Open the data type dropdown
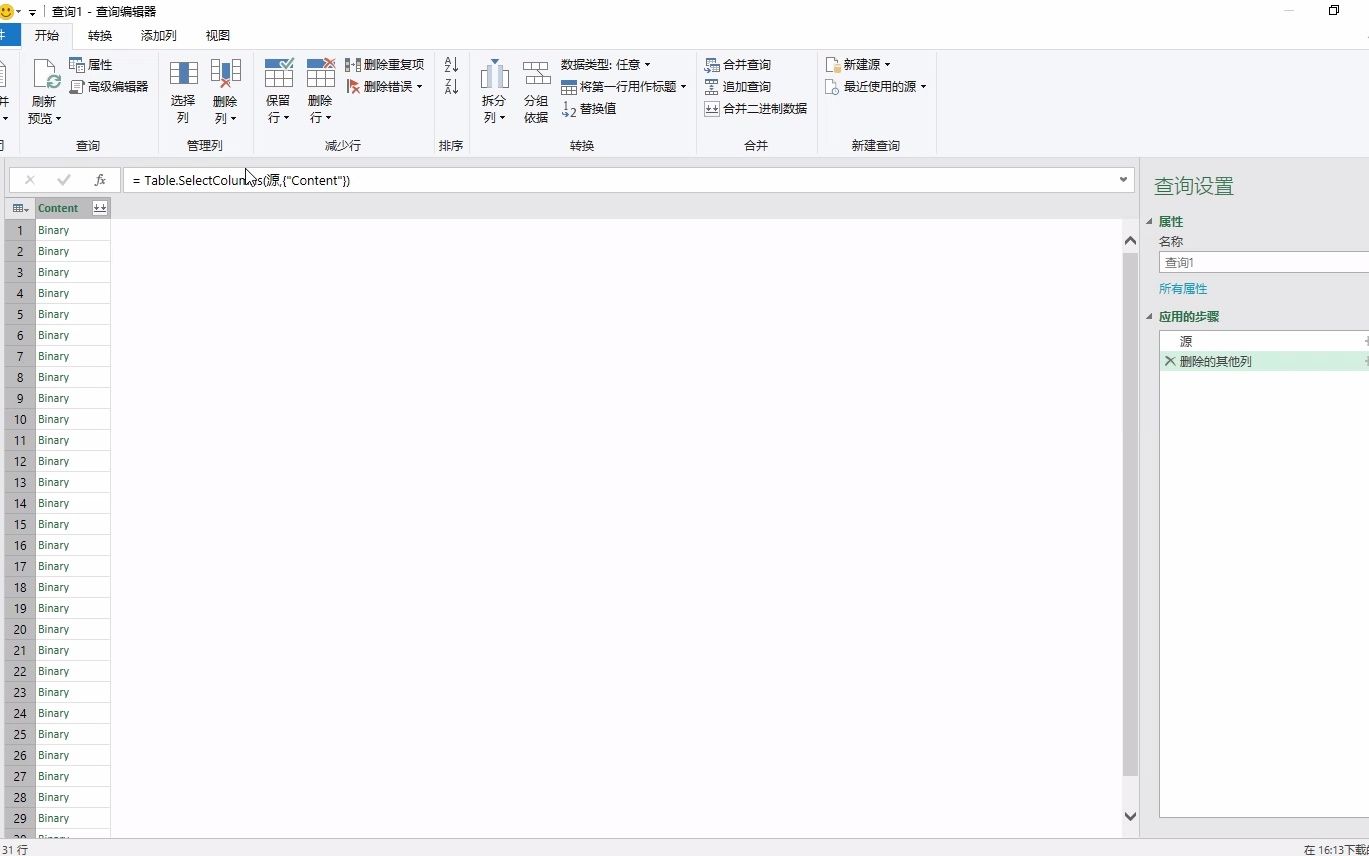 click(x=645, y=63)
